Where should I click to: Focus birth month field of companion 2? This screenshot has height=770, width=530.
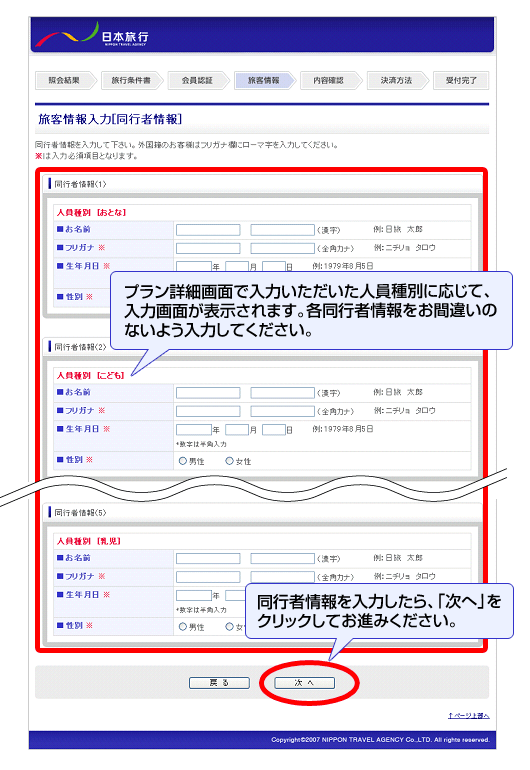coord(237,430)
